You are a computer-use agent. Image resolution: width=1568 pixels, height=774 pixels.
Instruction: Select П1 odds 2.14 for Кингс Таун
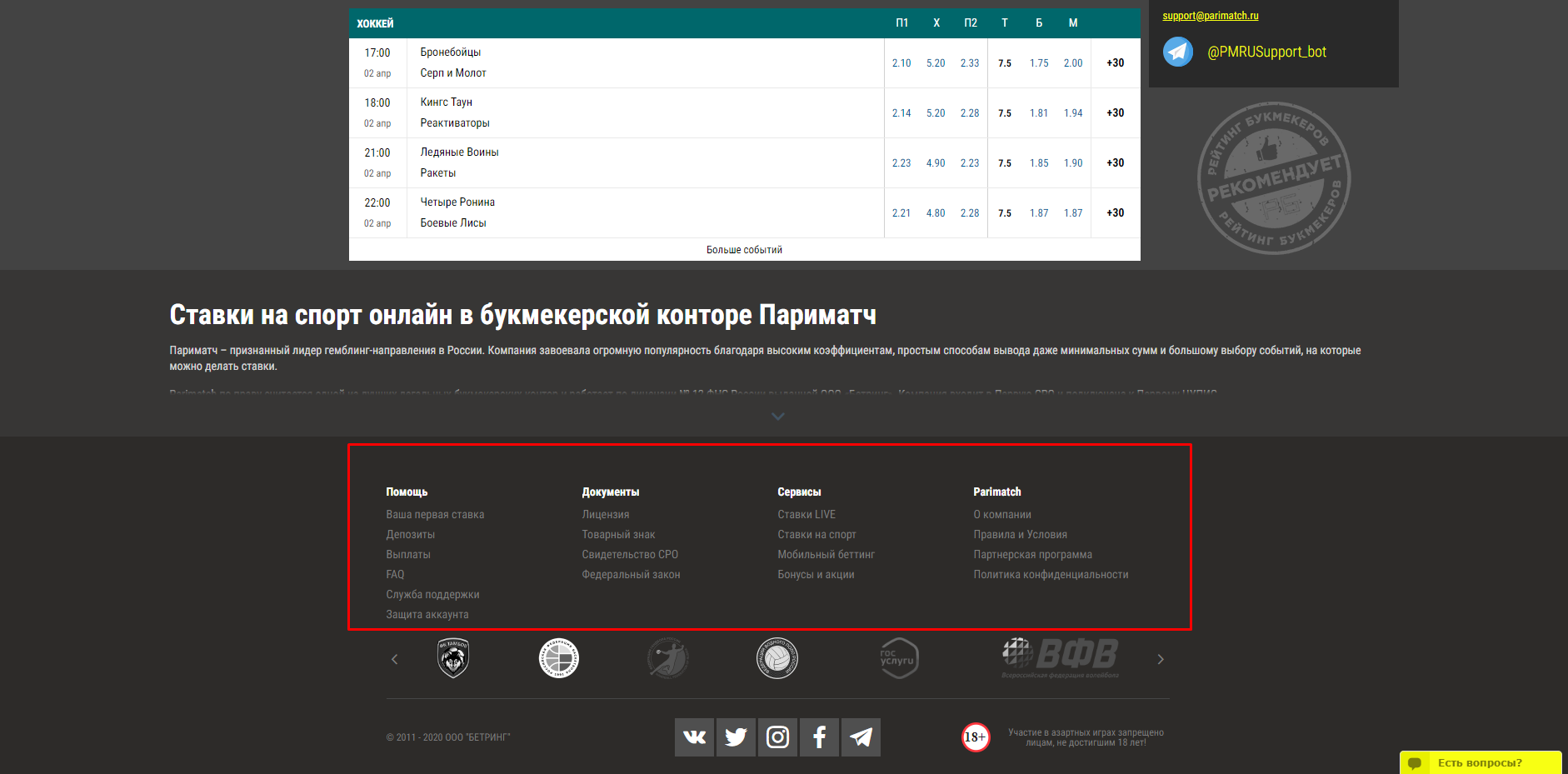tap(901, 113)
